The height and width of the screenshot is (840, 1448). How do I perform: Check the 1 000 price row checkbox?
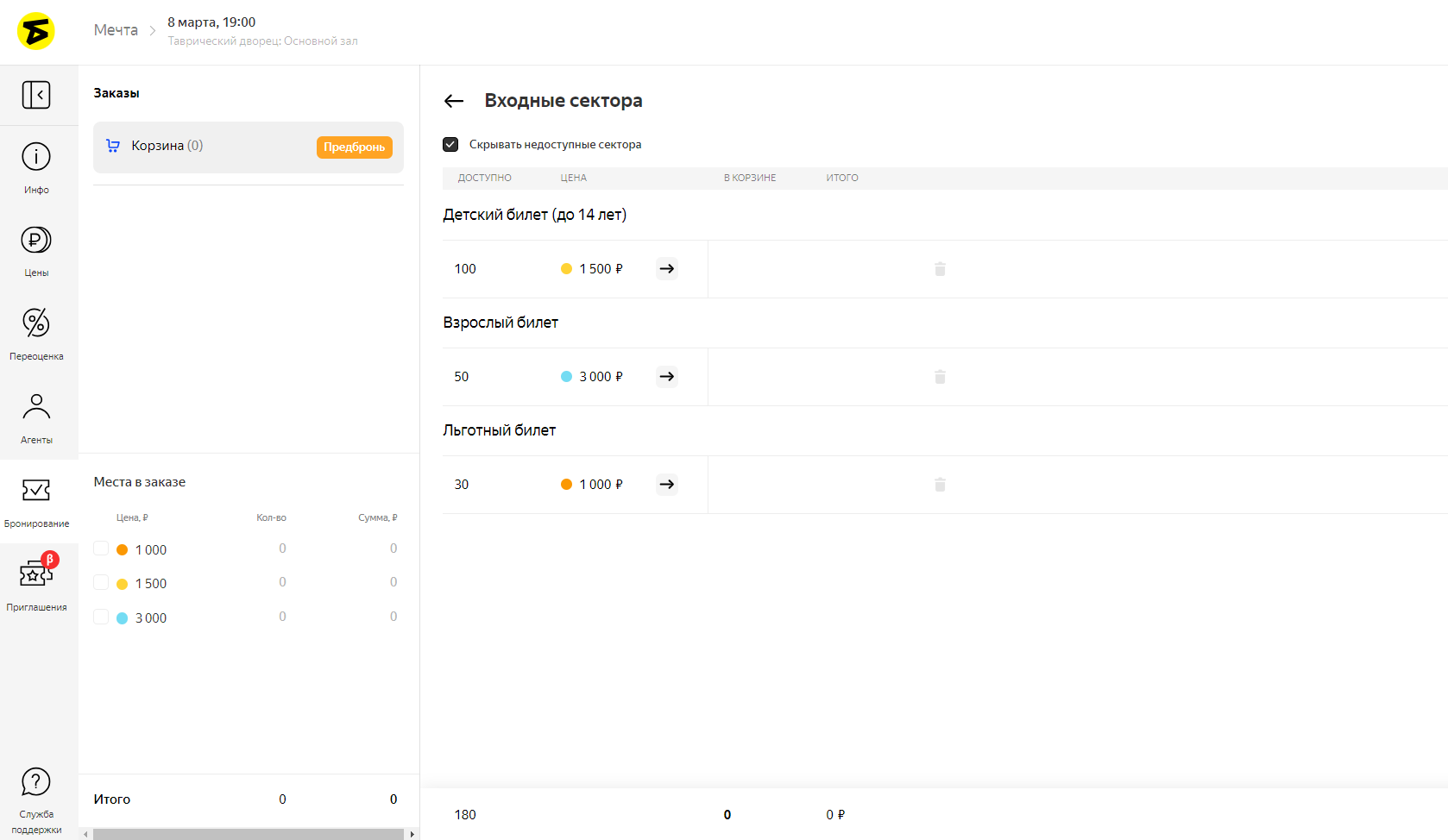[x=101, y=549]
